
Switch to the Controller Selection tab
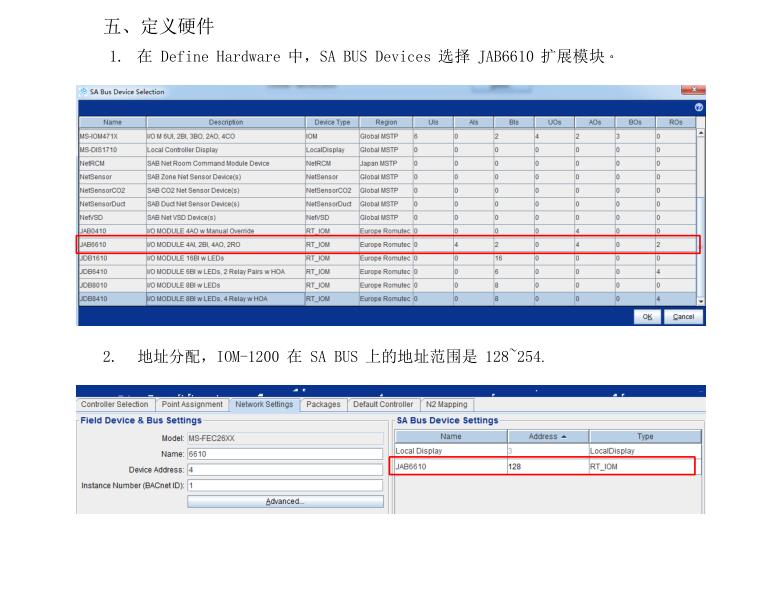(114, 405)
